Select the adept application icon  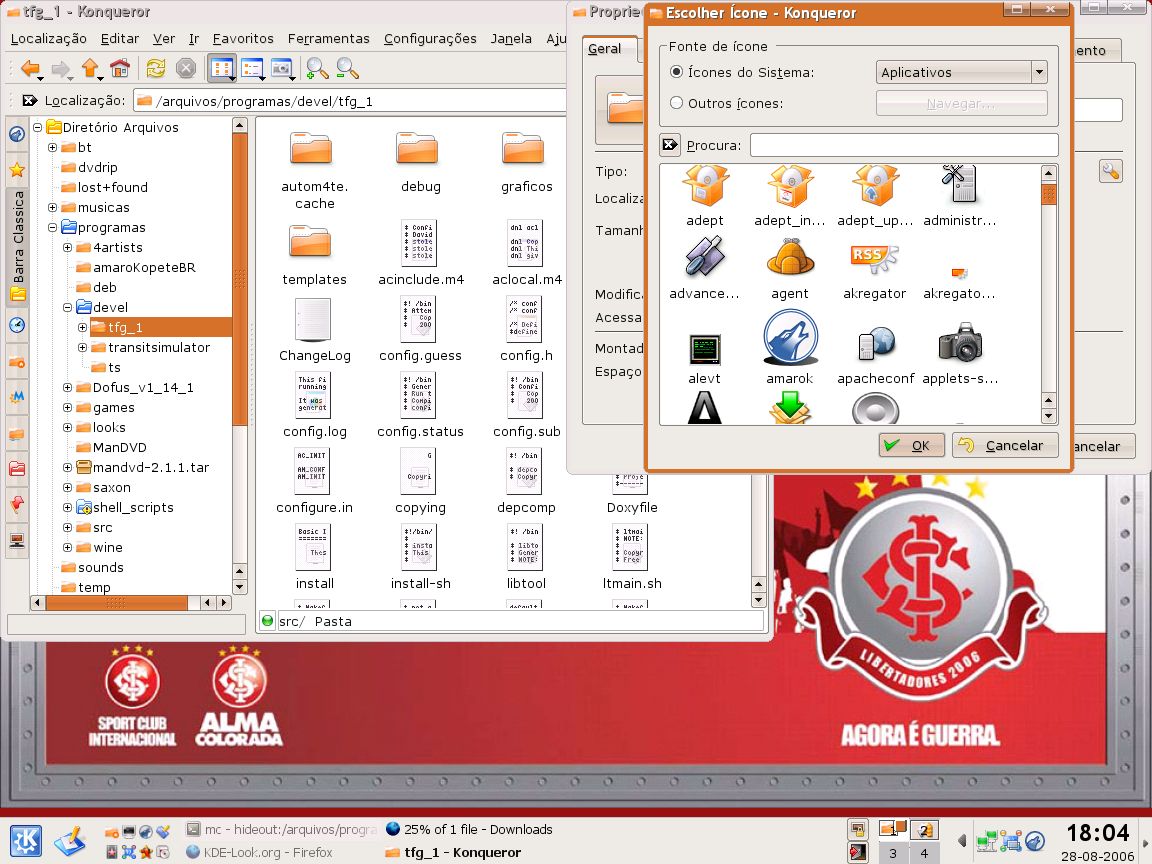pyautogui.click(x=705, y=196)
